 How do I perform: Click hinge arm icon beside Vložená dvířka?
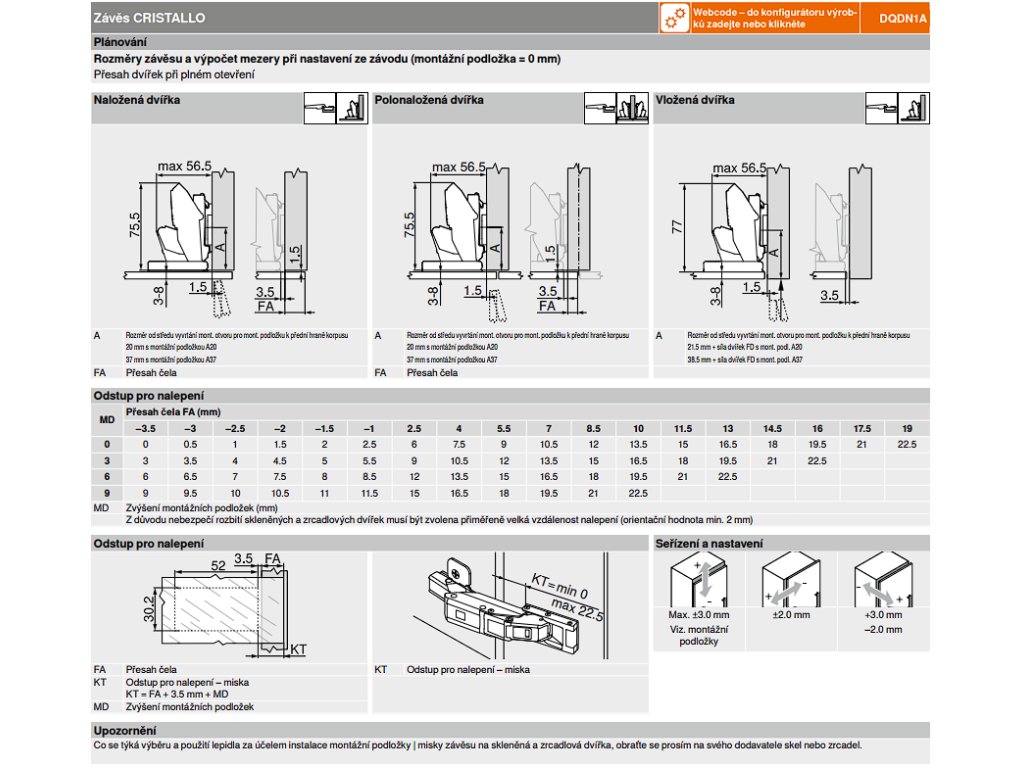(880, 106)
